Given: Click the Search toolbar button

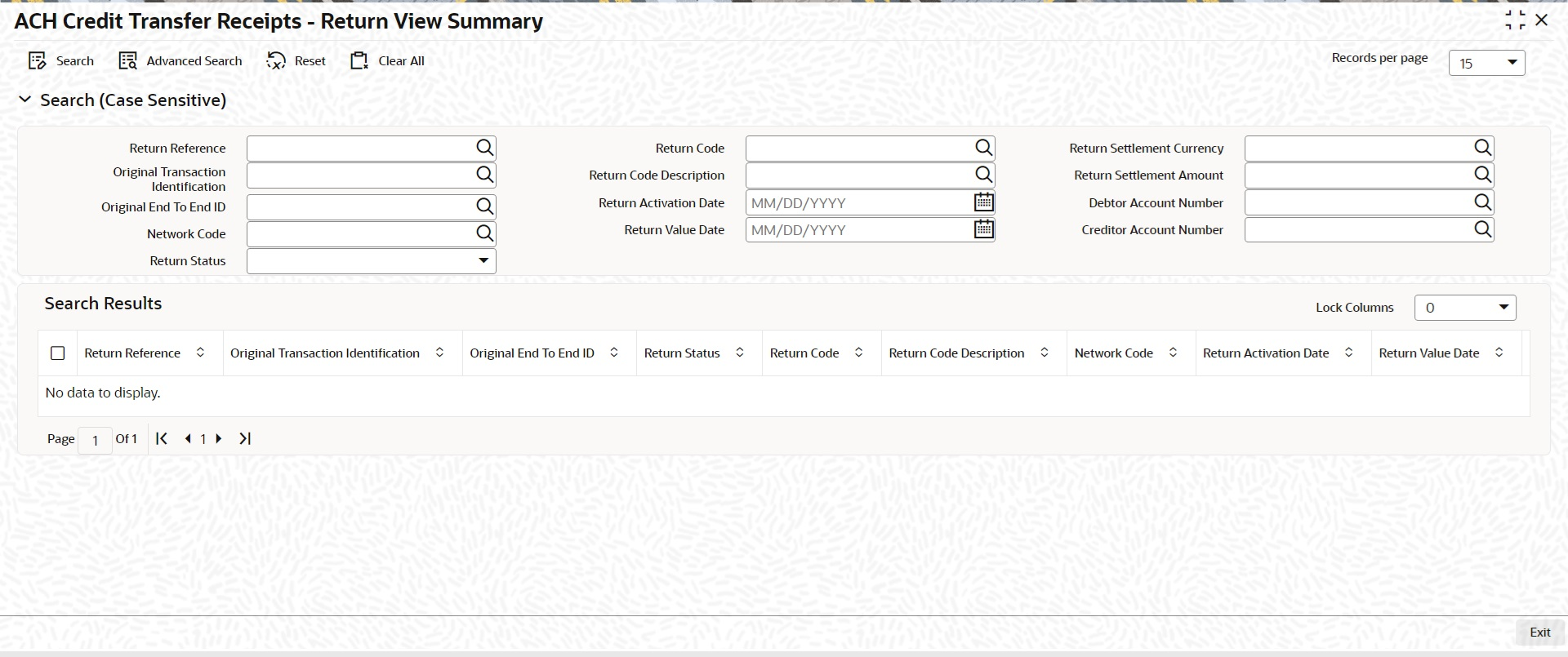Looking at the screenshot, I should coord(61,61).
